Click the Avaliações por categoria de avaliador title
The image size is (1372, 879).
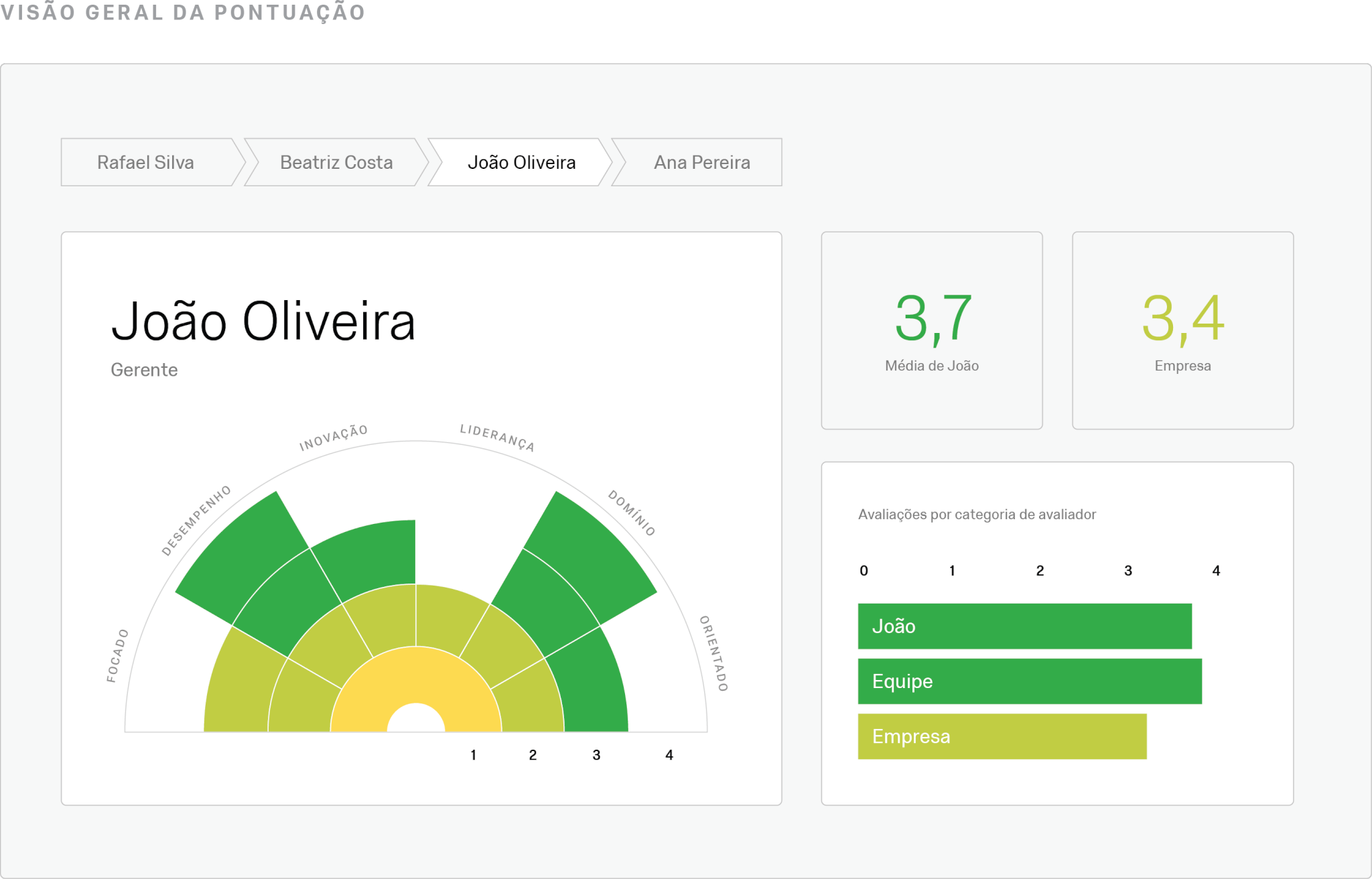click(x=976, y=515)
